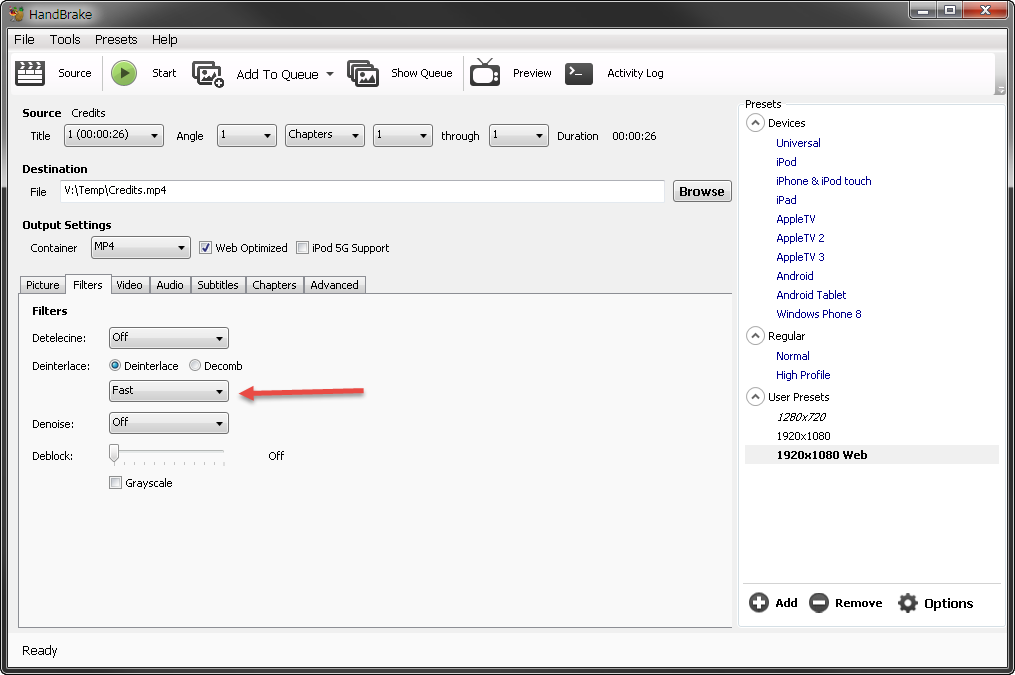Select the Decomb radio button
Screen dimensions: 1015x675
coord(195,366)
